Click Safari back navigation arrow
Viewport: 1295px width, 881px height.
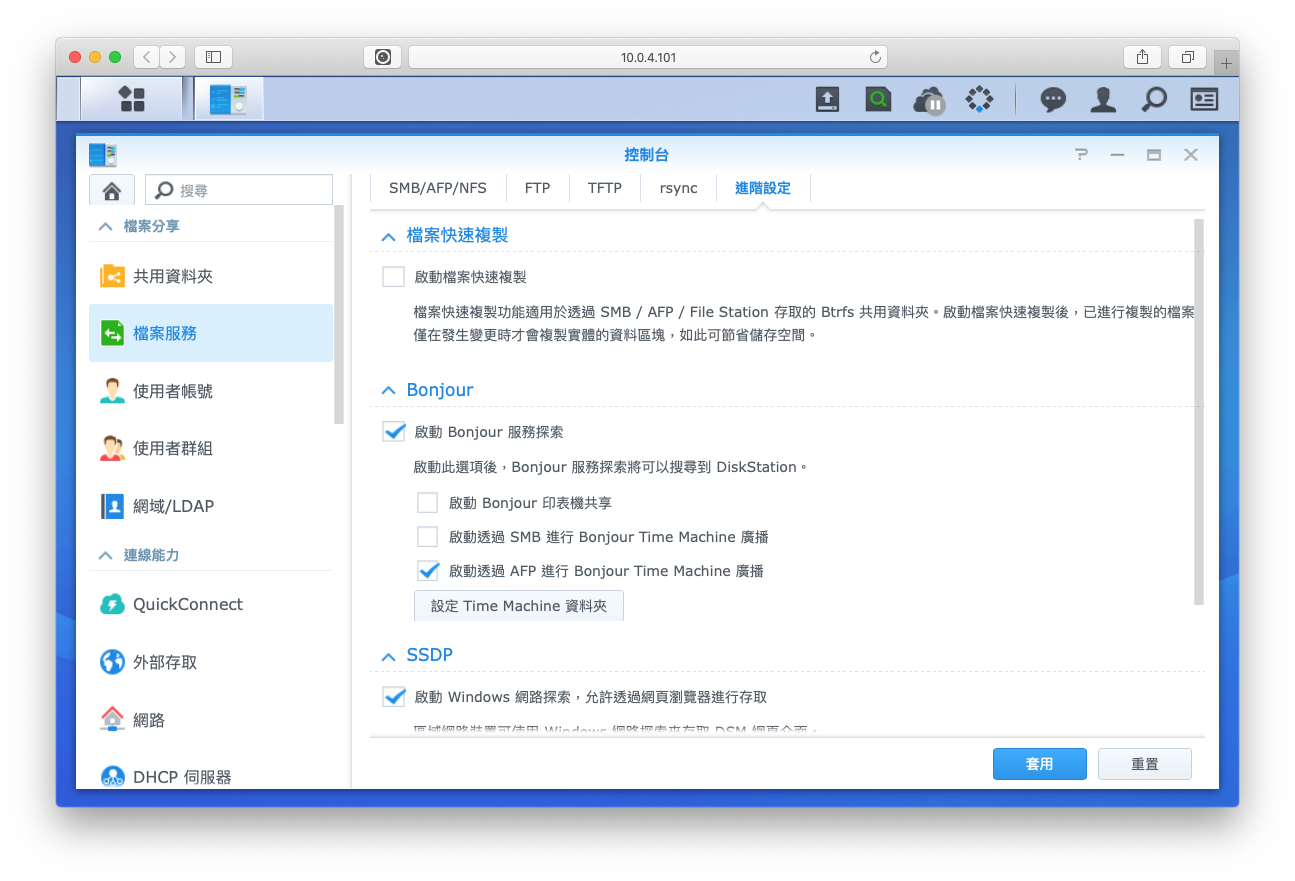pyautogui.click(x=147, y=57)
